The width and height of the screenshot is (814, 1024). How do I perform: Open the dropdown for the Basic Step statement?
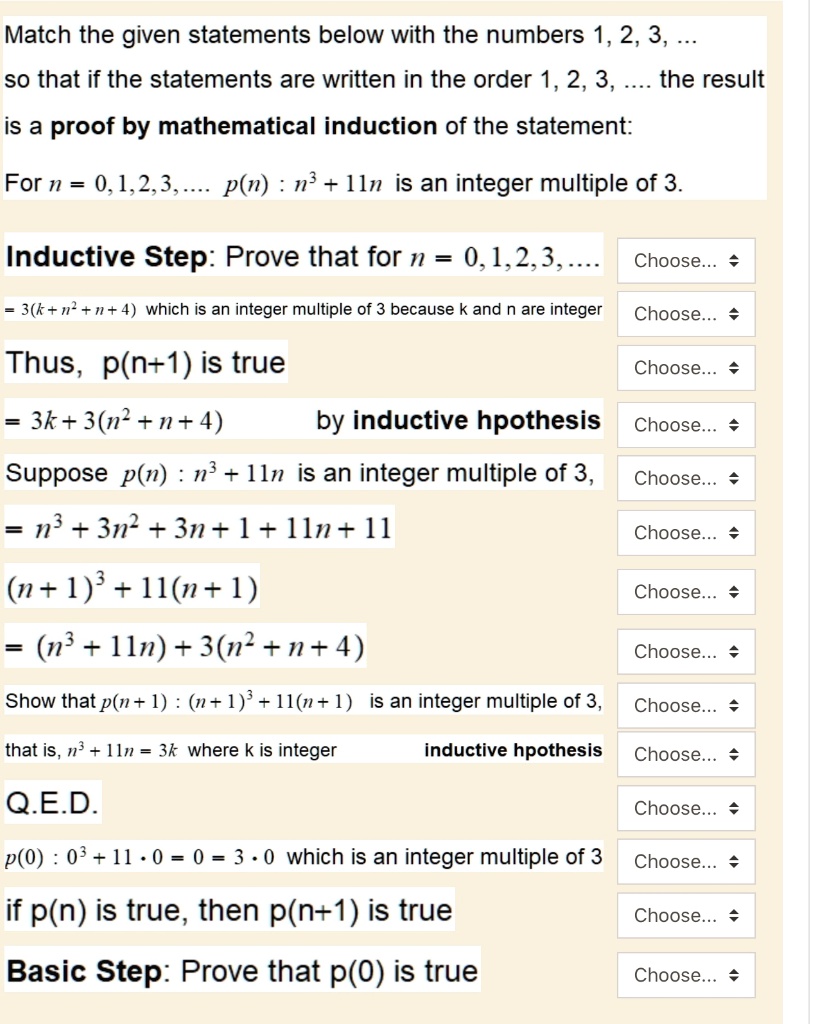click(685, 975)
